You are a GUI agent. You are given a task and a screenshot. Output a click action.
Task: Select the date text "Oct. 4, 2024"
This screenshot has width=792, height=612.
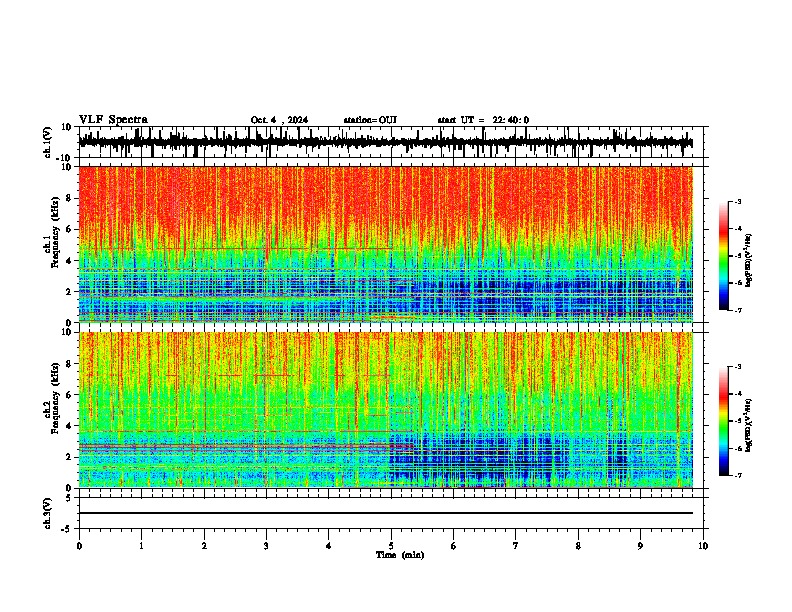pyautogui.click(x=279, y=120)
